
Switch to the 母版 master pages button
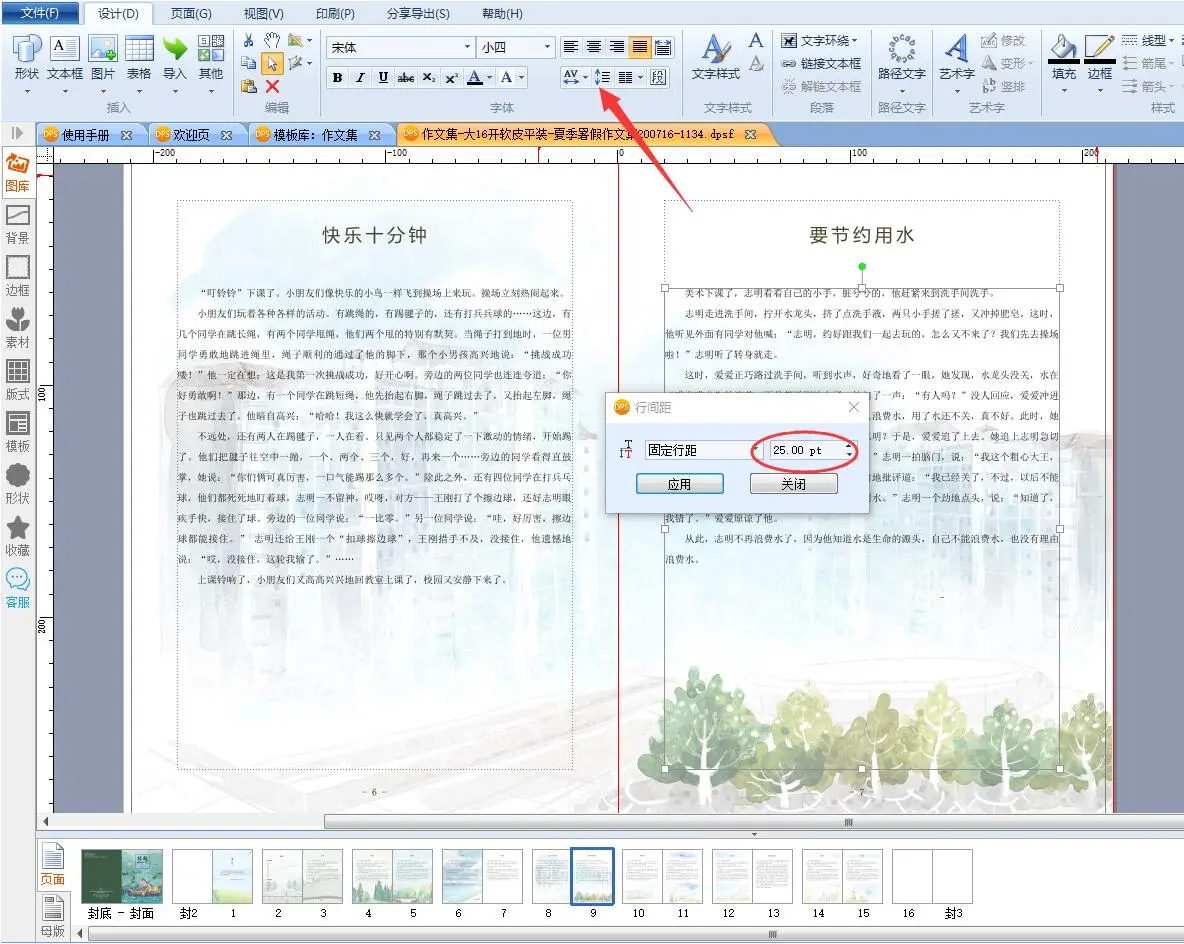click(53, 916)
